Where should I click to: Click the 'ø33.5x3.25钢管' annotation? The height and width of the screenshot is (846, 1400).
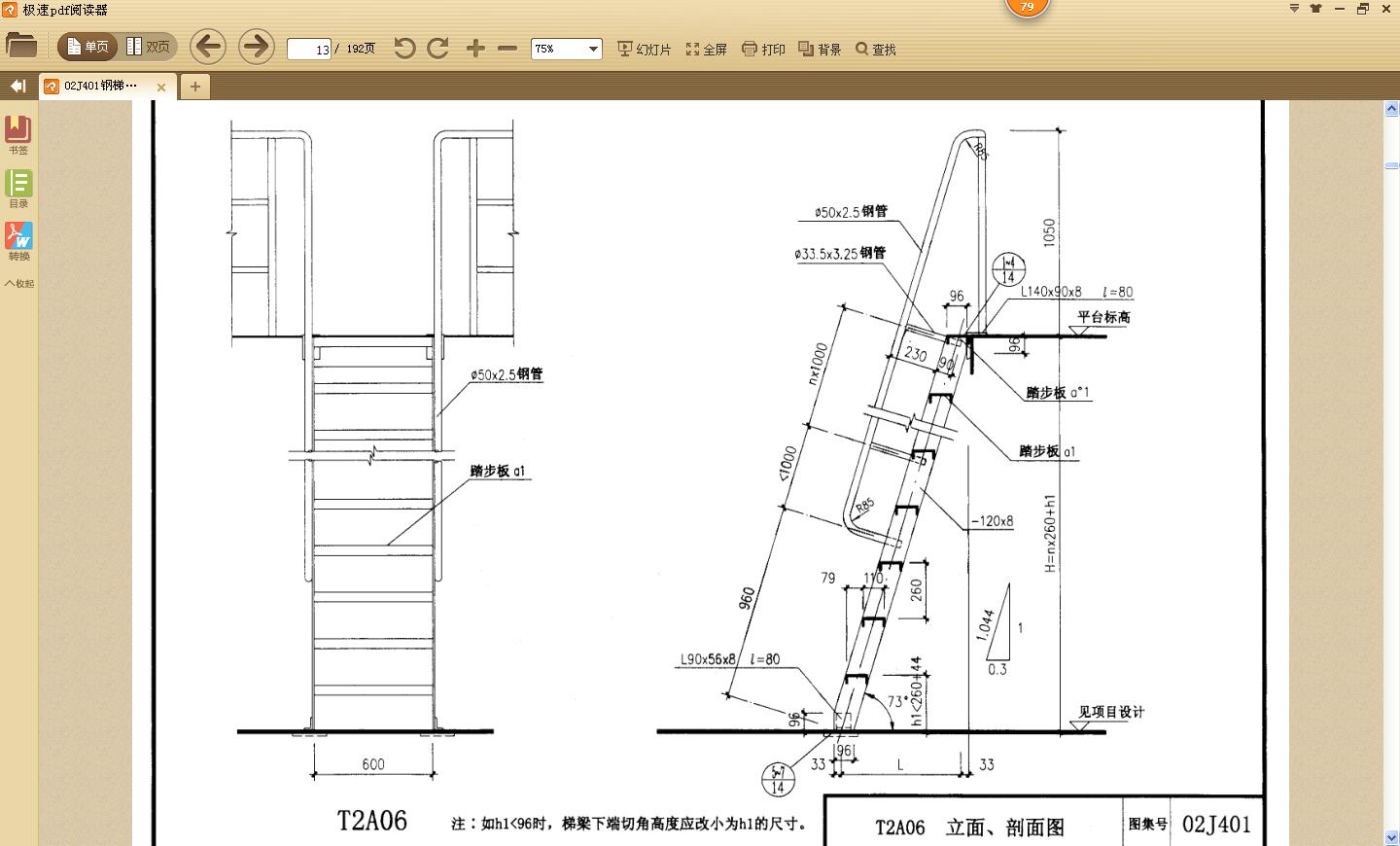[840, 253]
